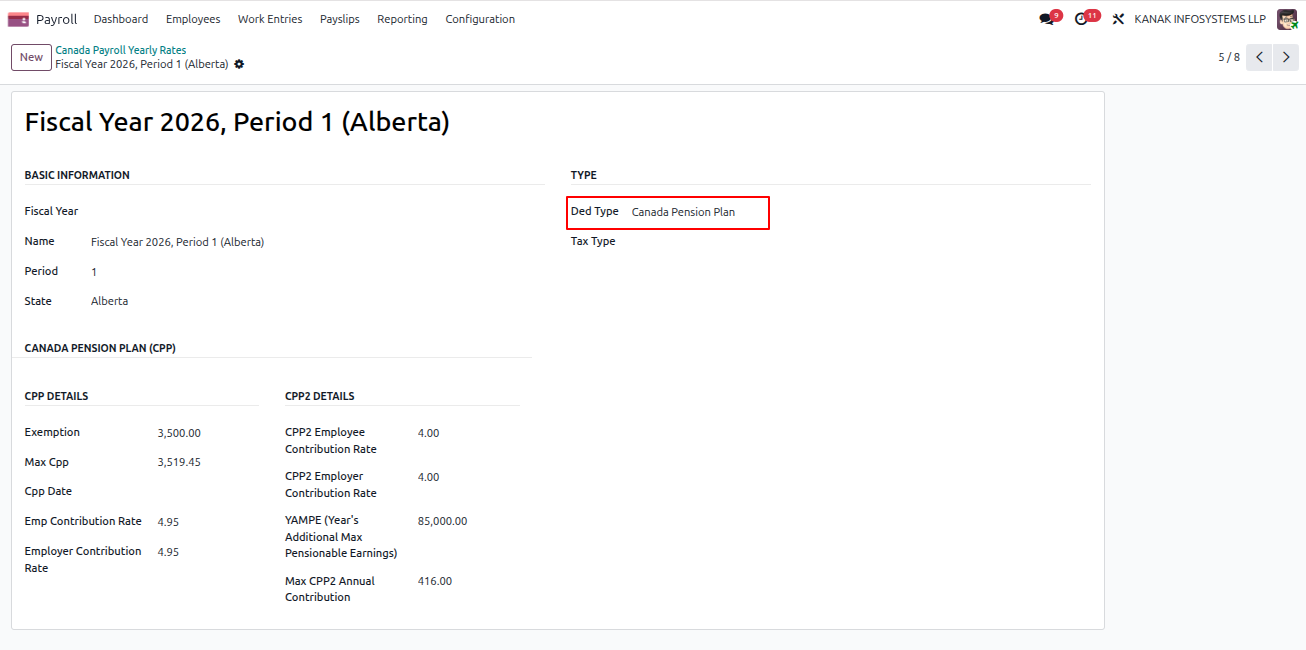Go to next record arrow
1306x650 pixels.
pos(1286,57)
